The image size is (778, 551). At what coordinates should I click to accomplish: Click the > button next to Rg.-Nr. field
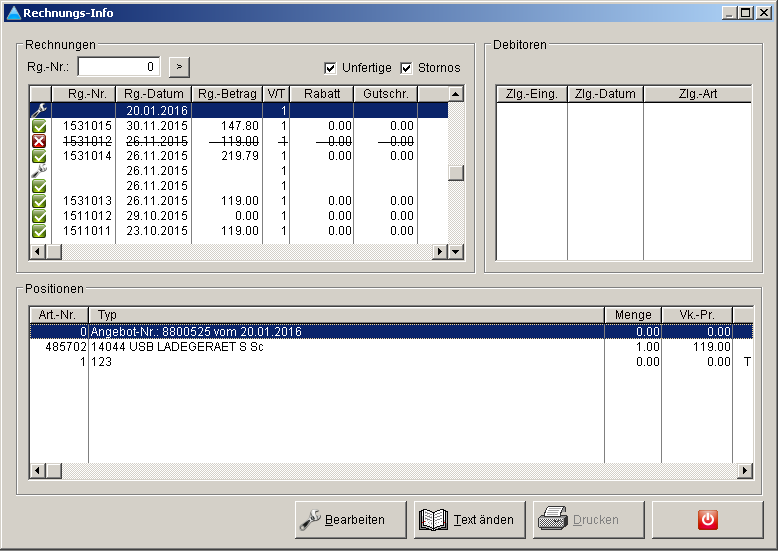pyautogui.click(x=179, y=67)
